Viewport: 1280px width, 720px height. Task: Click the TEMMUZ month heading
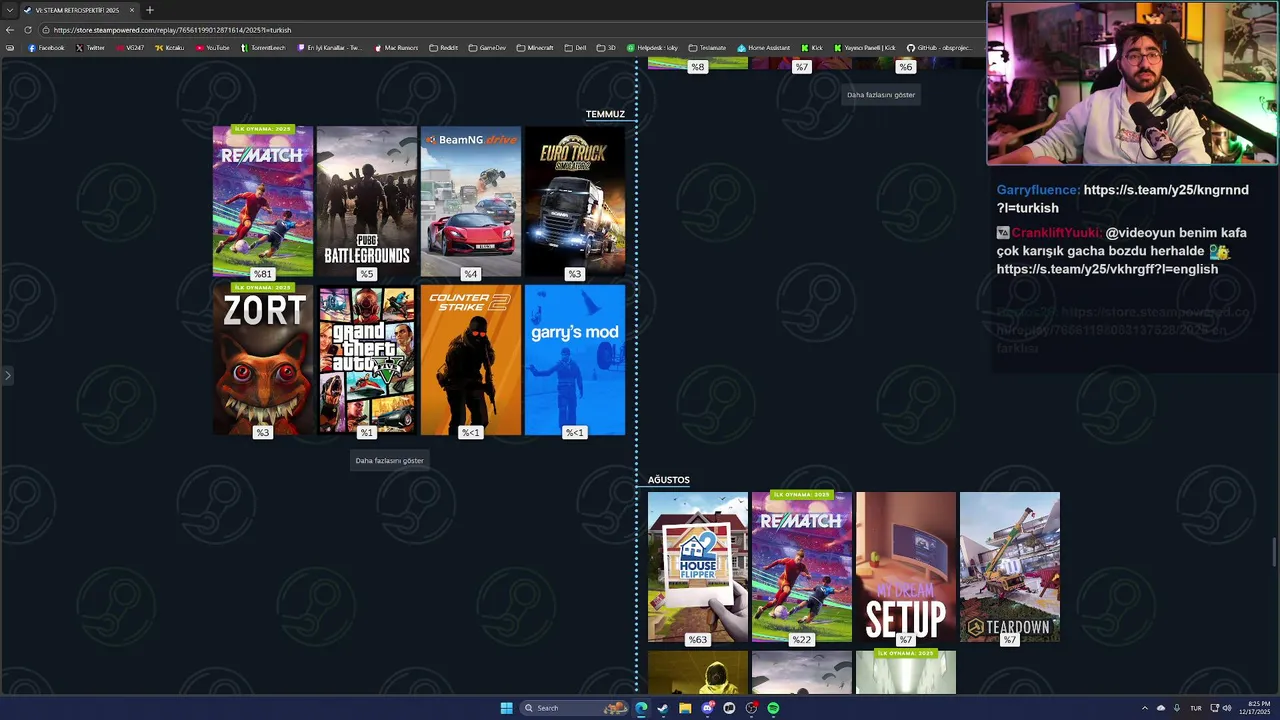pyautogui.click(x=605, y=114)
